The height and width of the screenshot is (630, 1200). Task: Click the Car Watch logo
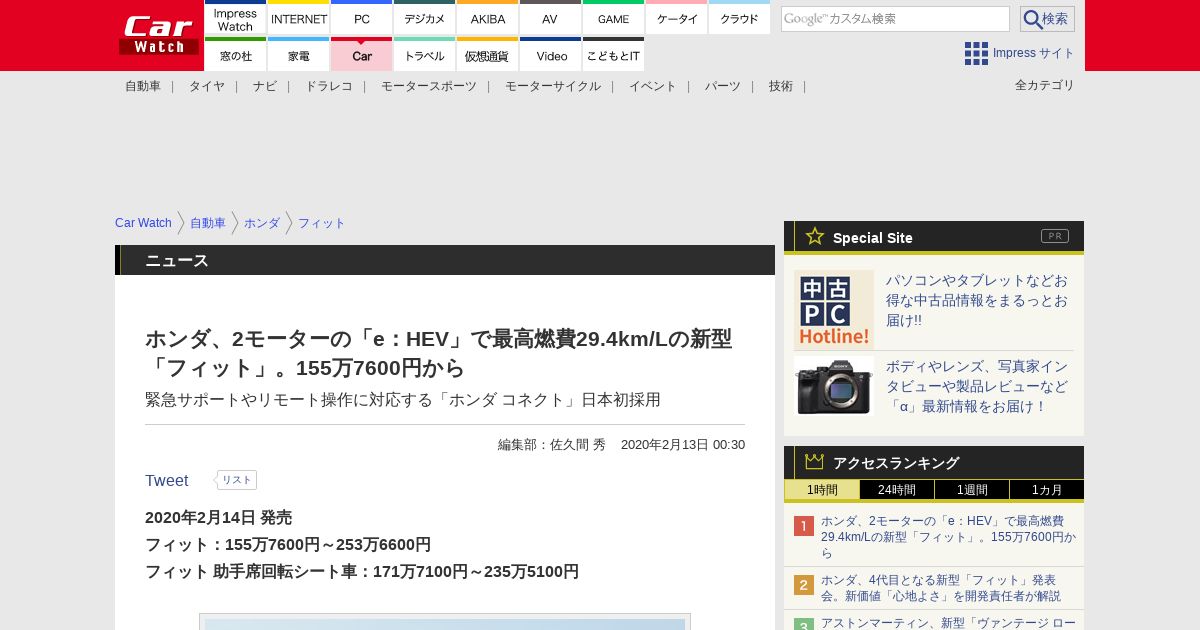coord(159,35)
